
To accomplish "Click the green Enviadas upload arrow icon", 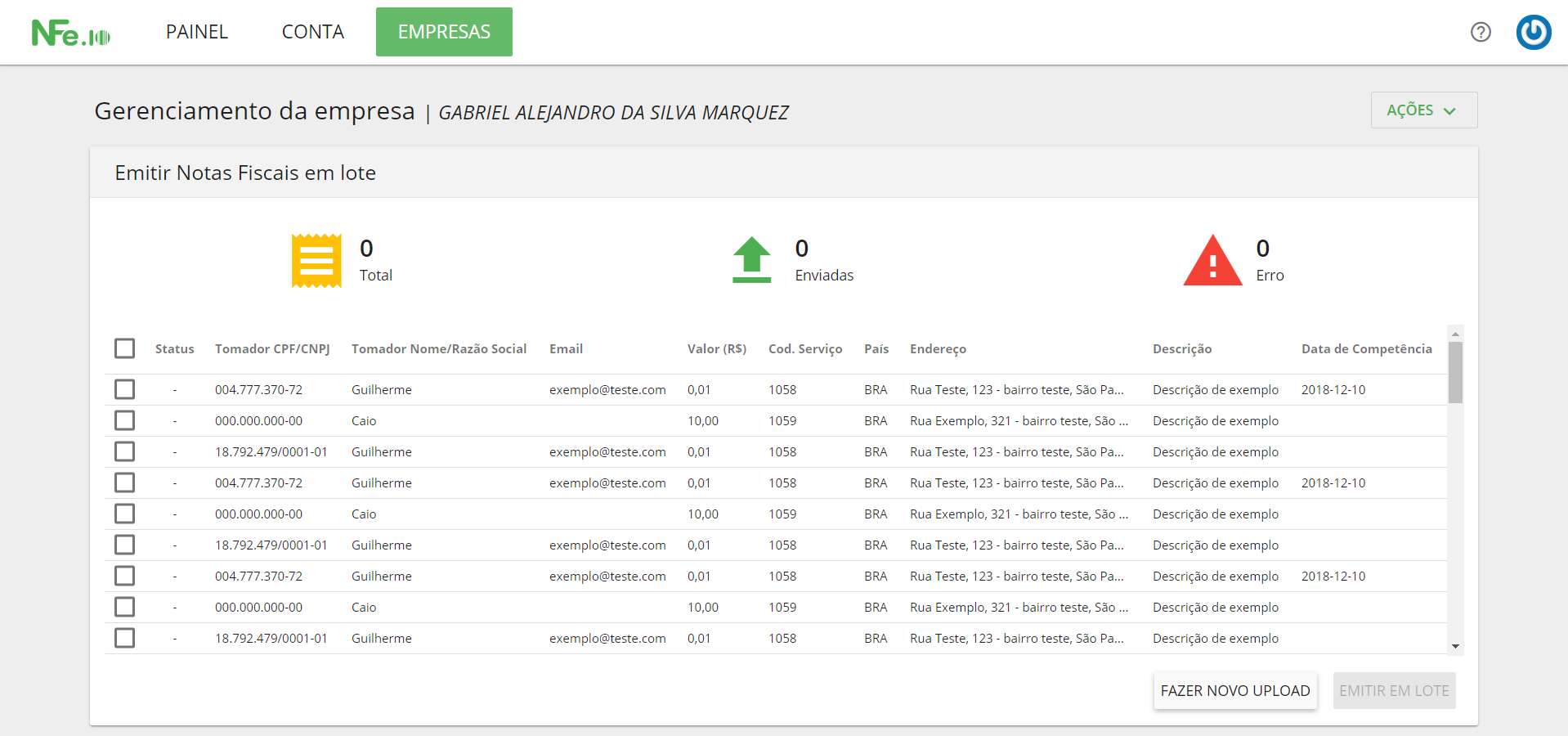I will click(751, 259).
